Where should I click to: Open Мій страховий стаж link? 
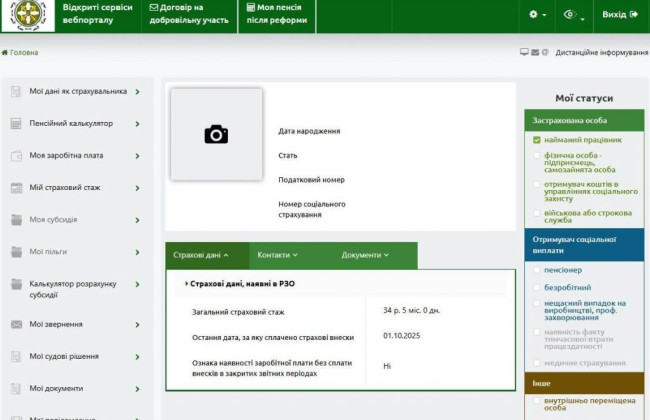[65, 187]
